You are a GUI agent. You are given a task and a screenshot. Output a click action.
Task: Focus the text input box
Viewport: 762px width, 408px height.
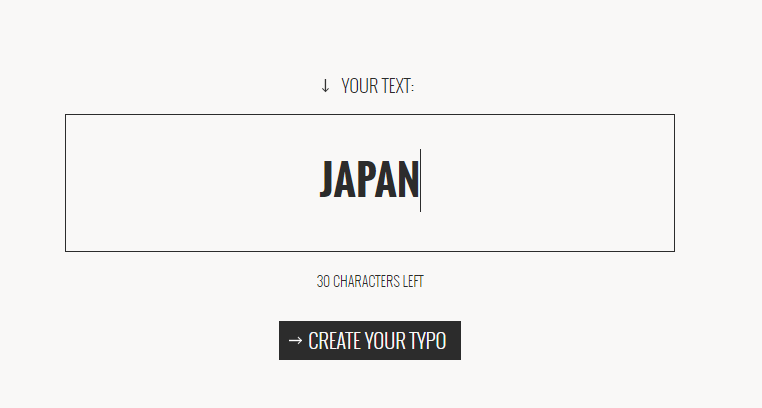(369, 183)
